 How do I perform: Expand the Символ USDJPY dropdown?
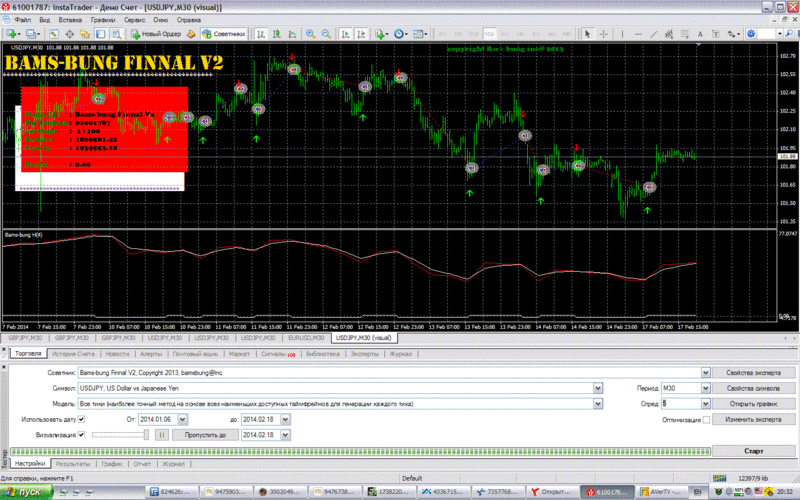pos(598,388)
